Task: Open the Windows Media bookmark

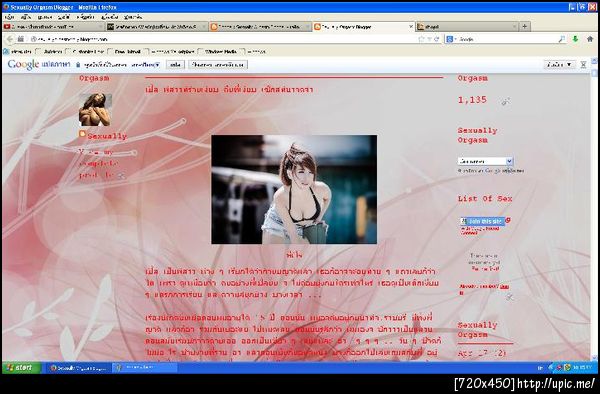Action: tap(218, 51)
